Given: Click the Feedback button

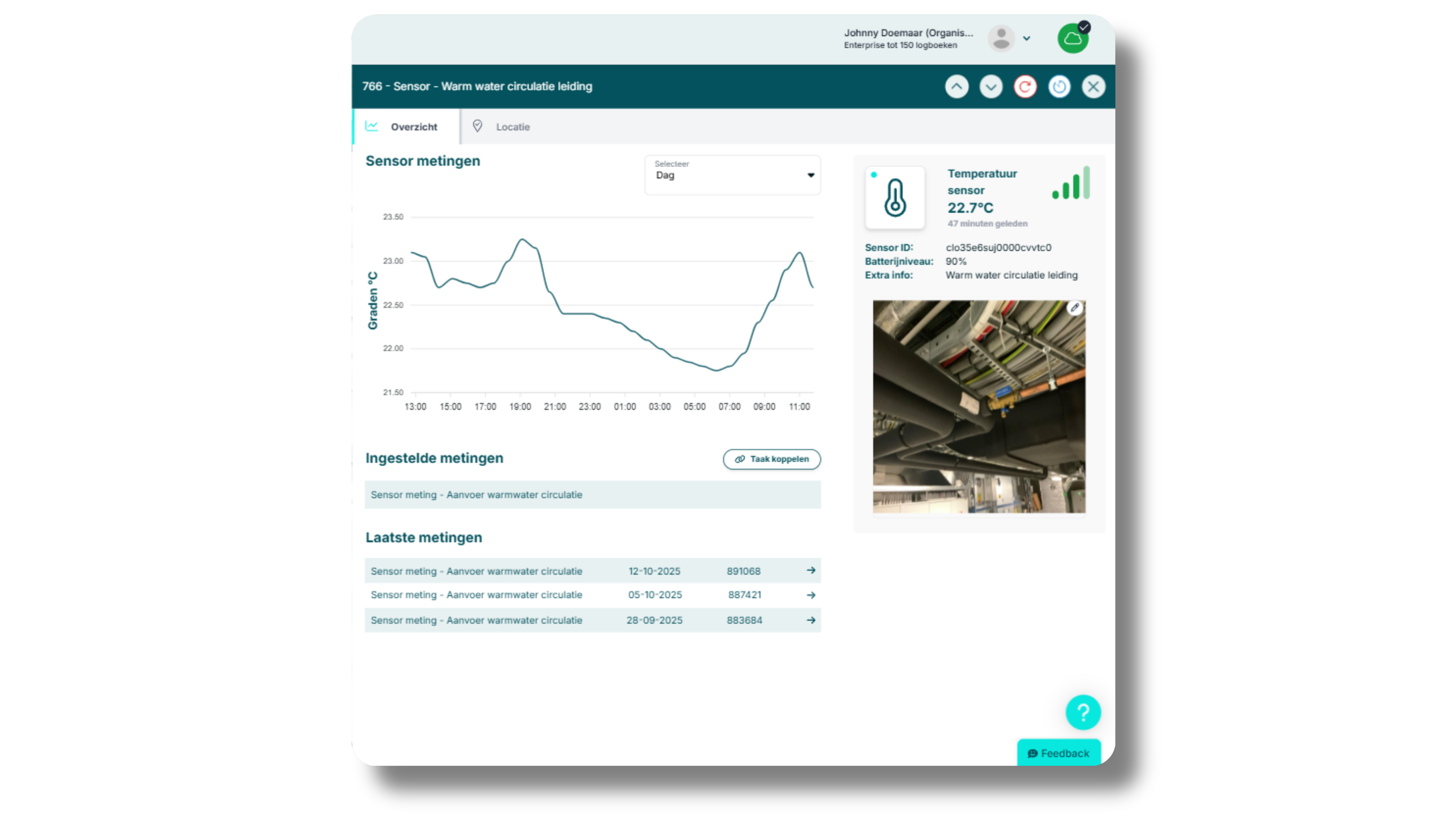Looking at the screenshot, I should point(1059,753).
